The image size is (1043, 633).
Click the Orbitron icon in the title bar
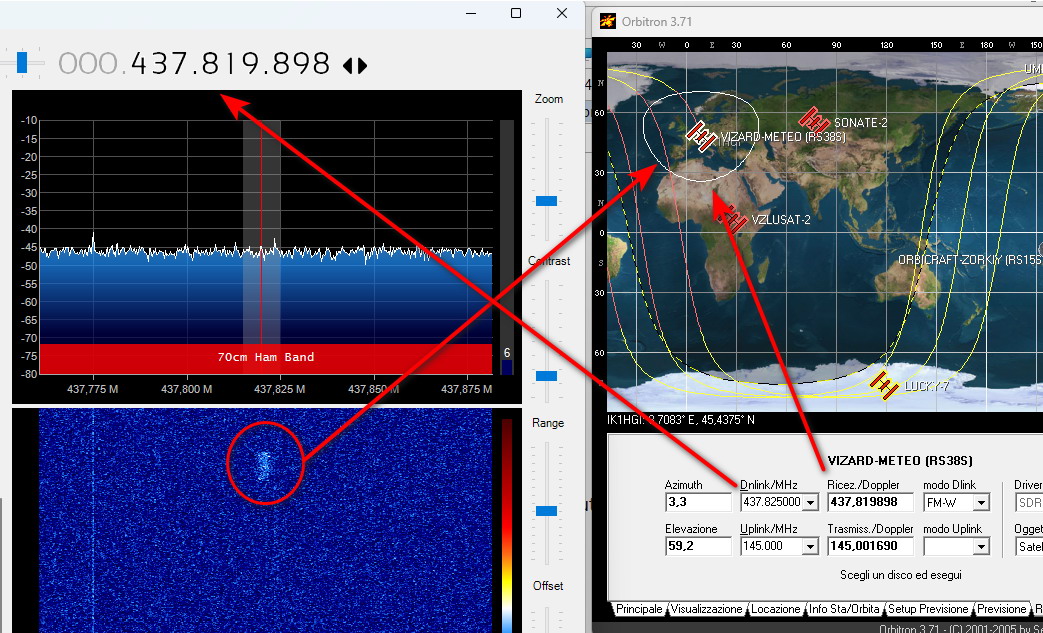[x=607, y=21]
